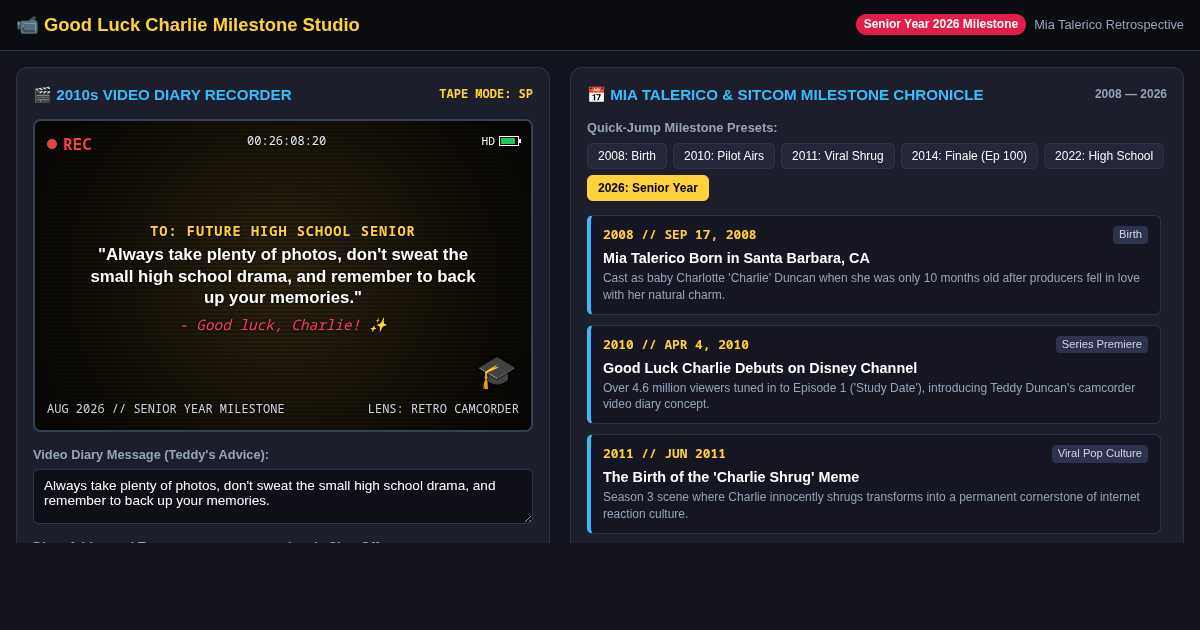The height and width of the screenshot is (630, 1200).
Task: Click the clapperboard icon beside Video Diary Recorder
Action: (42, 95)
